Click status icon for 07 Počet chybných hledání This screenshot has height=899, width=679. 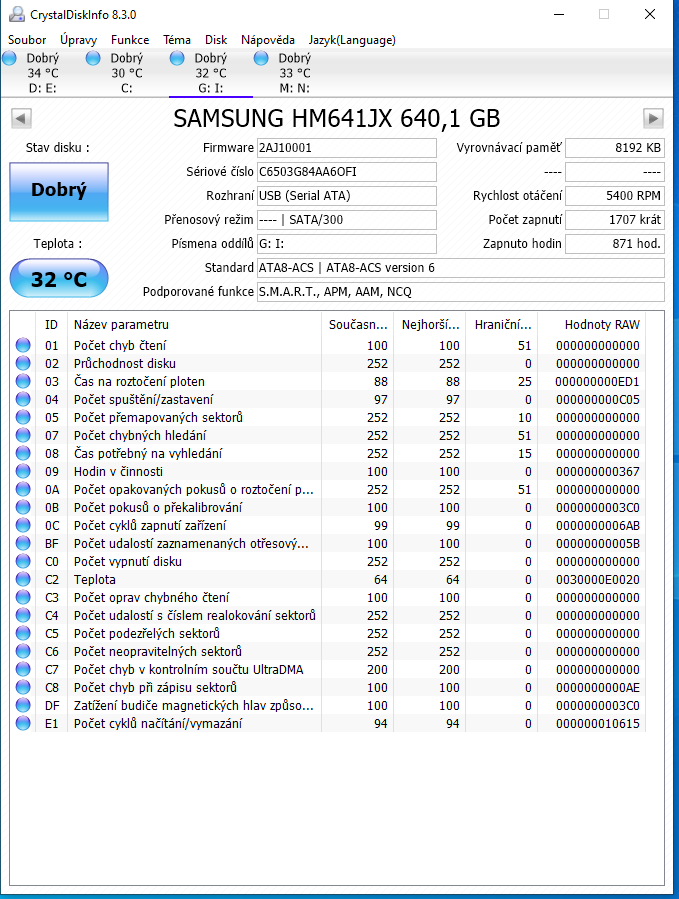[x=23, y=435]
